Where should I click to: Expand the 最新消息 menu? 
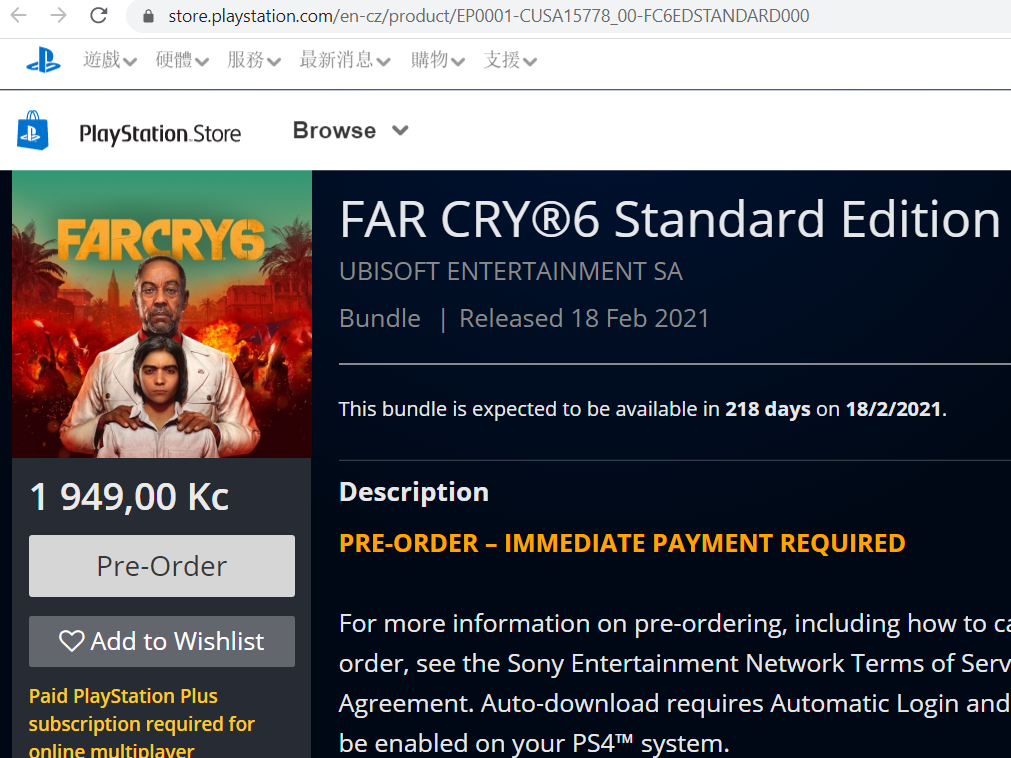click(x=345, y=60)
